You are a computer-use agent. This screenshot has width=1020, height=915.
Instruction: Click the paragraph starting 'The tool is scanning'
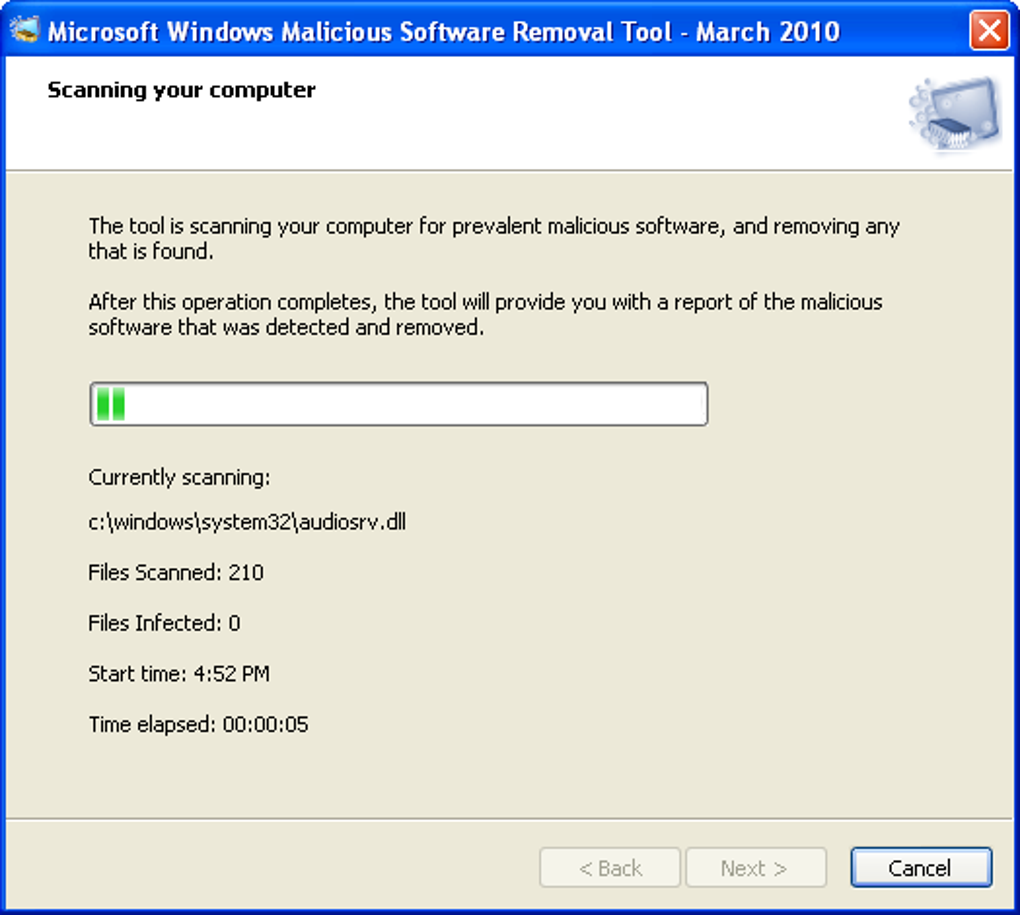click(x=494, y=238)
